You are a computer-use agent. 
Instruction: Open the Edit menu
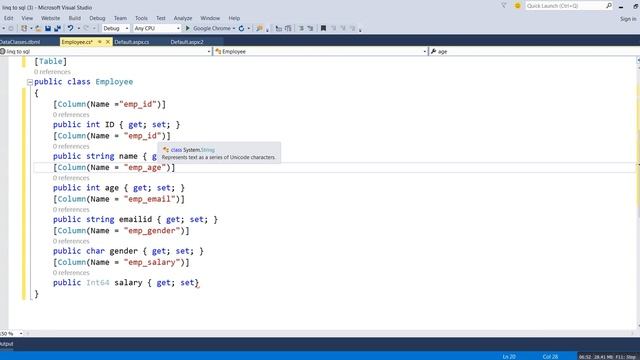click(x=8, y=18)
